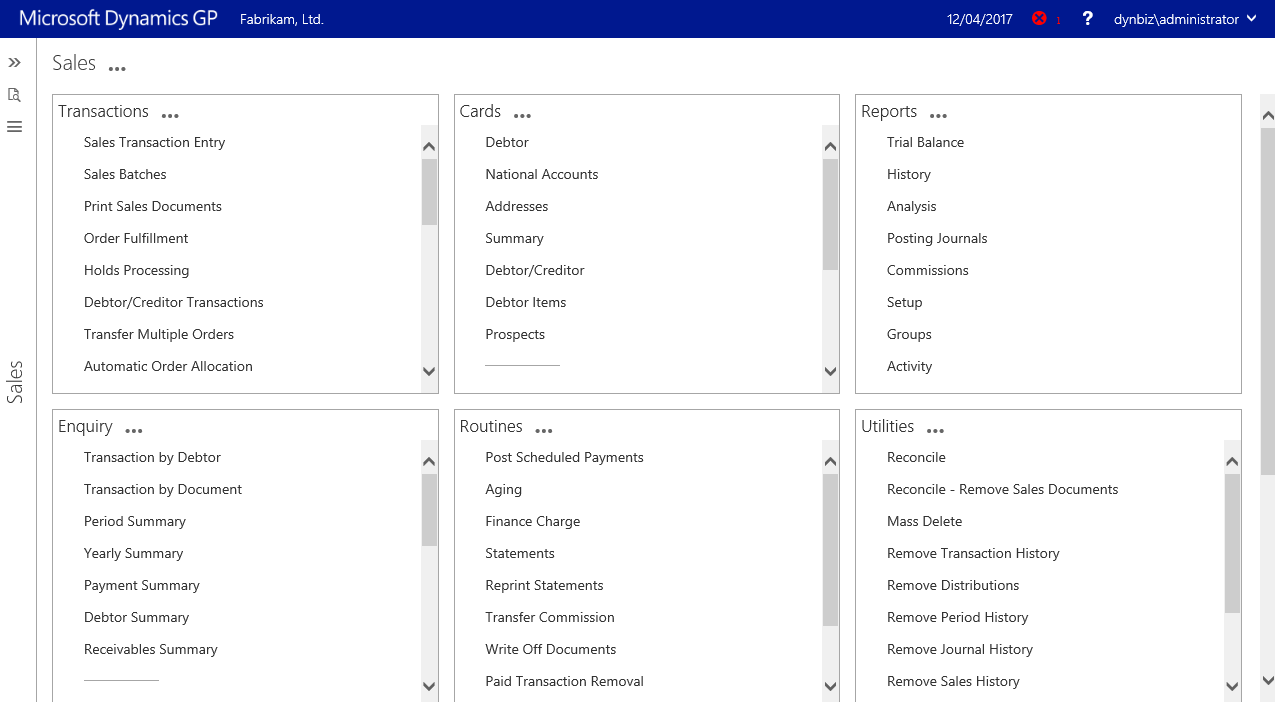Viewport: 1275px width, 702px height.
Task: Open the Transactions panel ellipsis menu
Action: coord(170,116)
